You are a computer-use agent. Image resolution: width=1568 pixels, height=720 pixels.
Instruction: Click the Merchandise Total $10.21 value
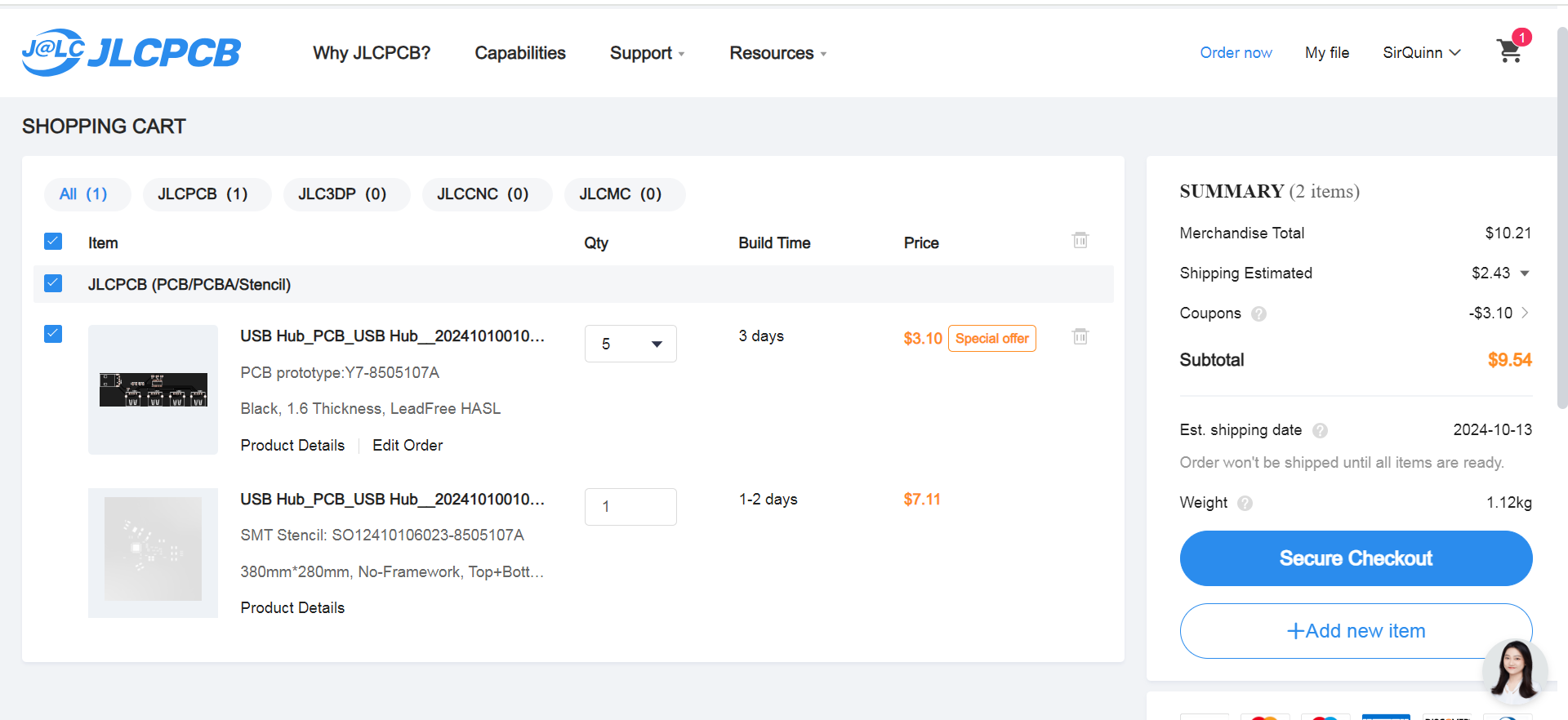point(1508,233)
